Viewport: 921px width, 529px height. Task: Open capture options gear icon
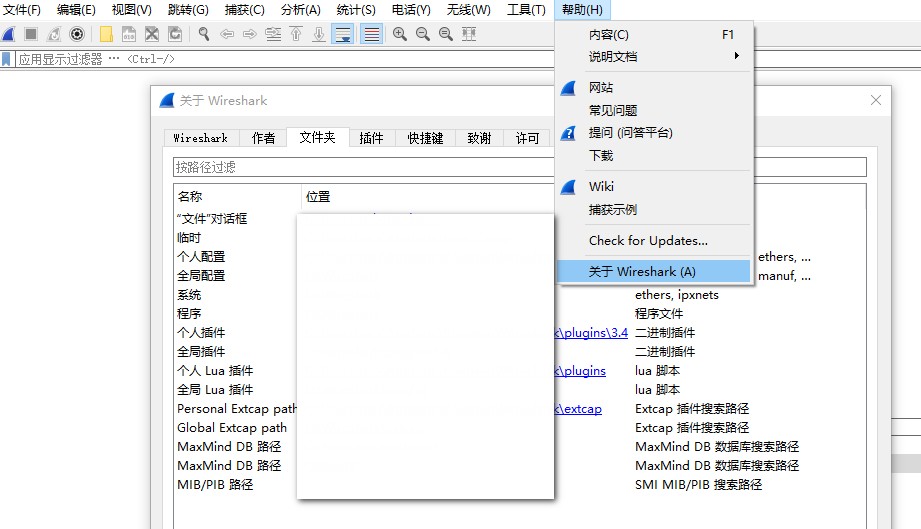click(x=77, y=34)
